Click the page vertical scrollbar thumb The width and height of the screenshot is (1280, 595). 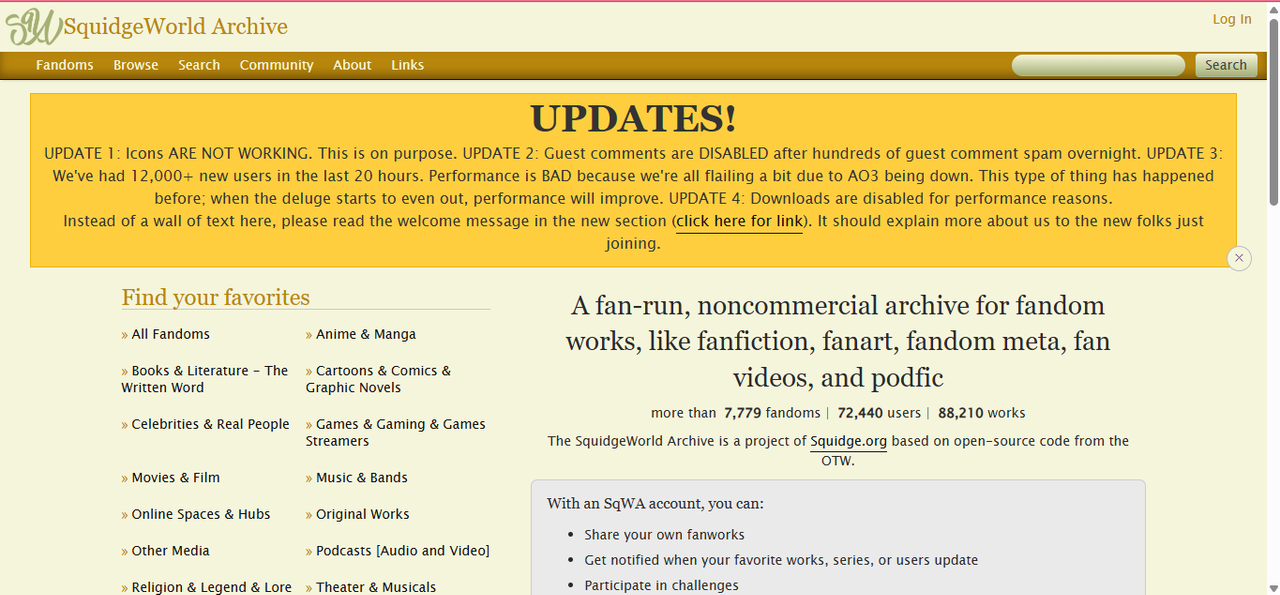(1273, 111)
